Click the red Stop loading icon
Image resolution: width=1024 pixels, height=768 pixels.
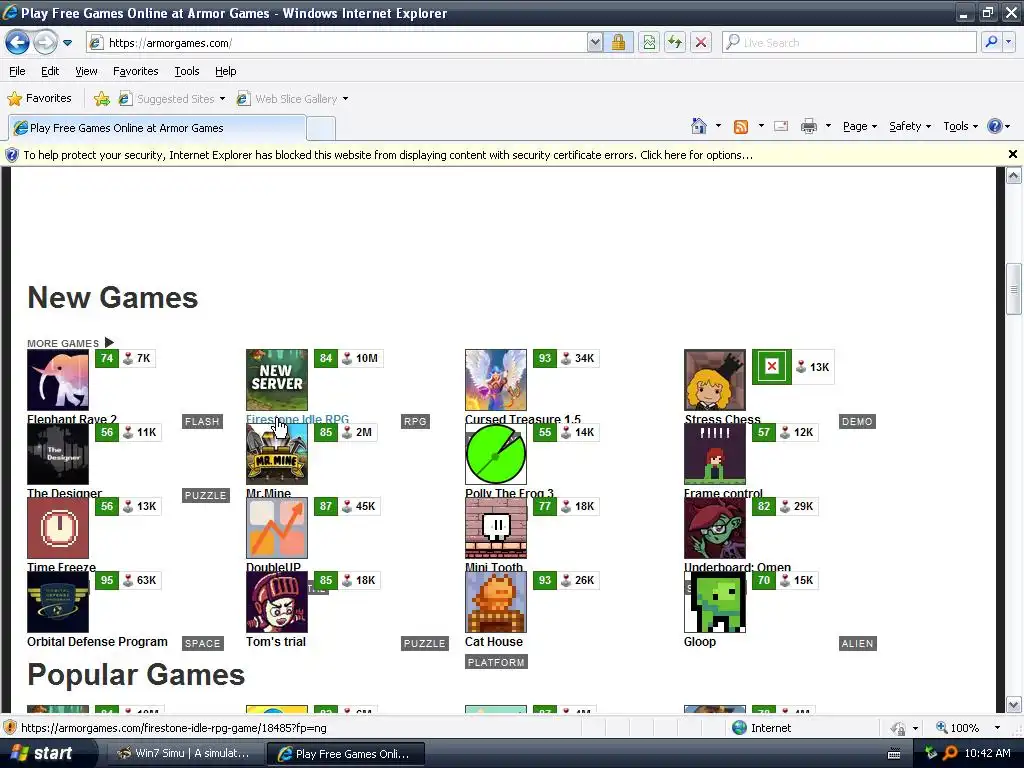[x=701, y=43]
